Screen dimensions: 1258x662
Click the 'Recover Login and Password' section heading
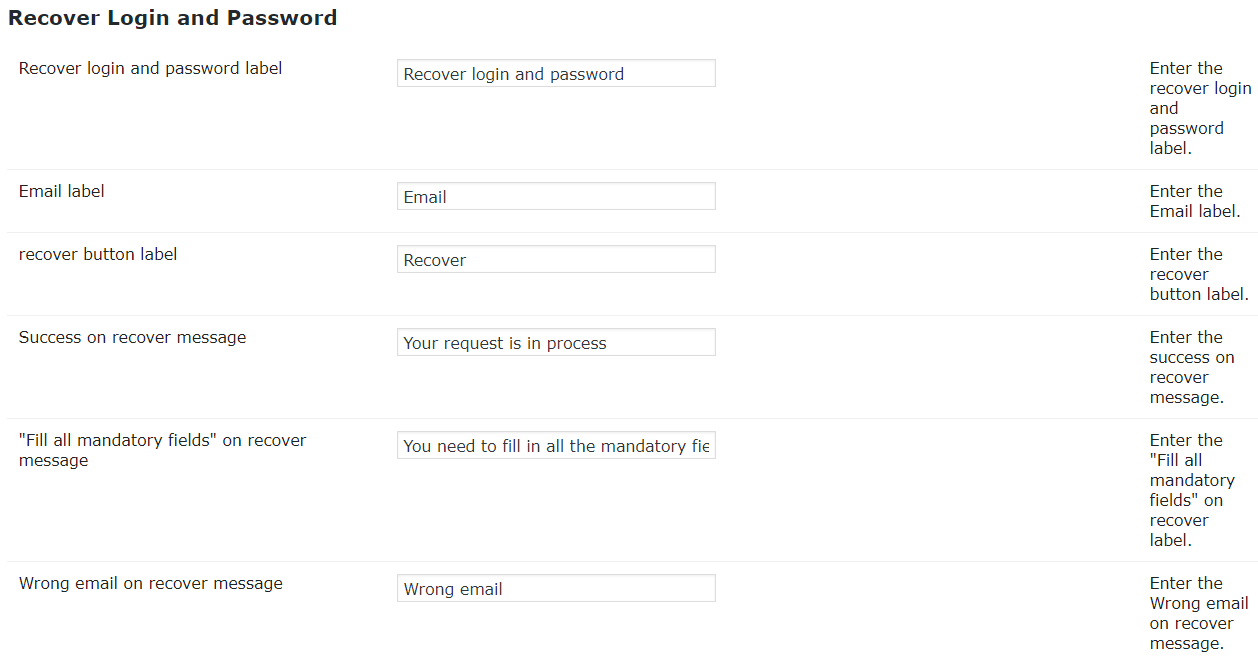[172, 18]
